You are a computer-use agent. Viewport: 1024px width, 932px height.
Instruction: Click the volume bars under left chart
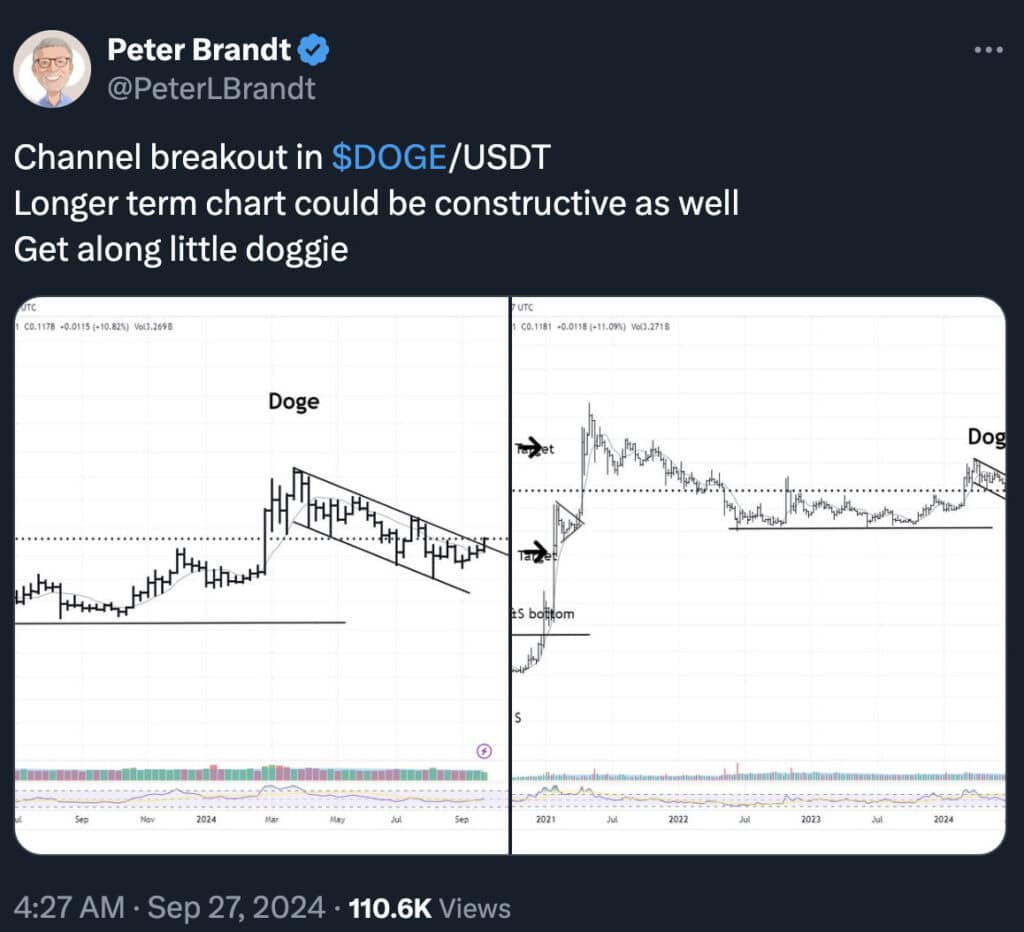251,773
